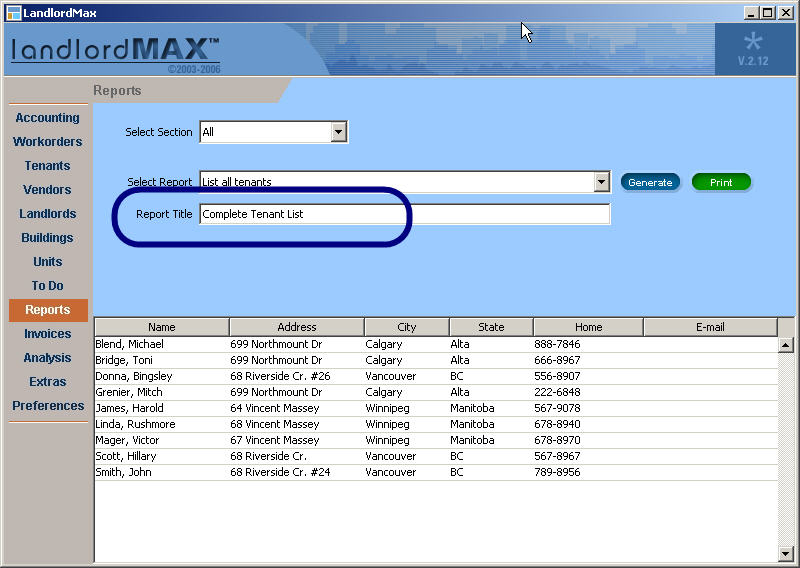Click phone number 789-8956
The image size is (800, 568).
pos(557,473)
